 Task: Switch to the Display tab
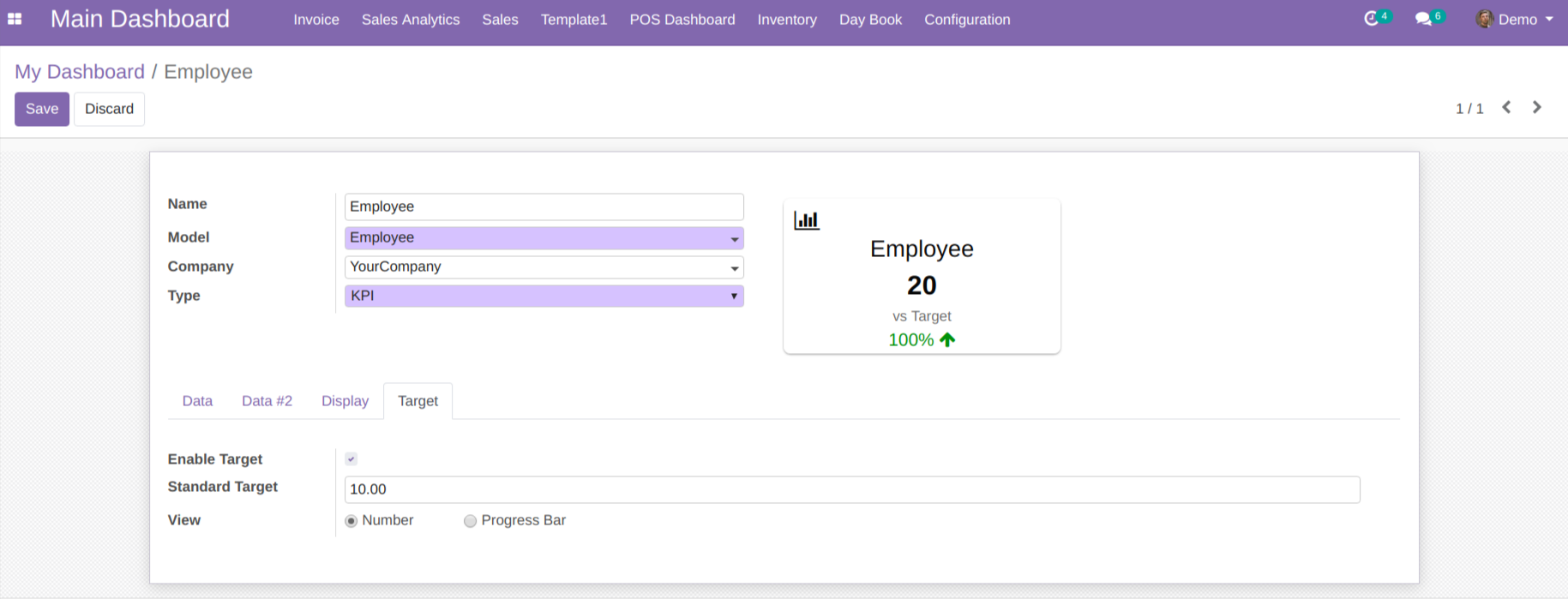click(x=345, y=401)
